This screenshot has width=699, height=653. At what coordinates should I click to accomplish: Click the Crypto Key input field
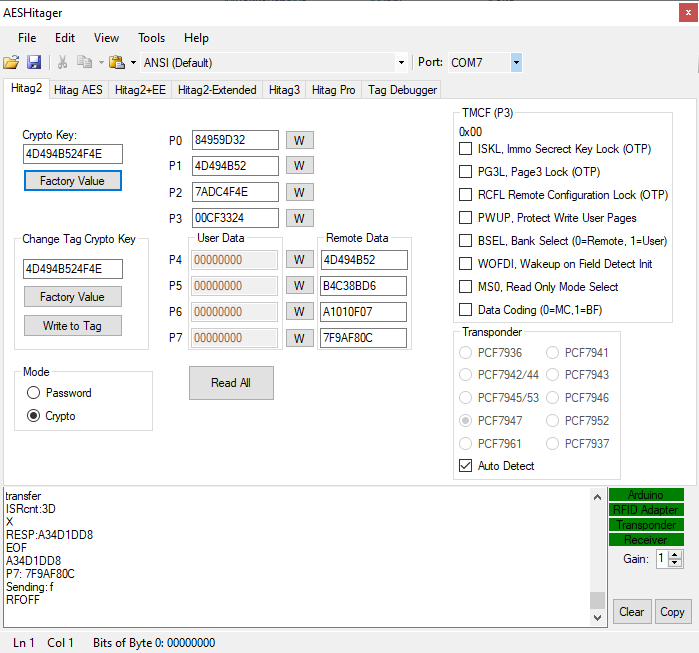pyautogui.click(x=73, y=154)
